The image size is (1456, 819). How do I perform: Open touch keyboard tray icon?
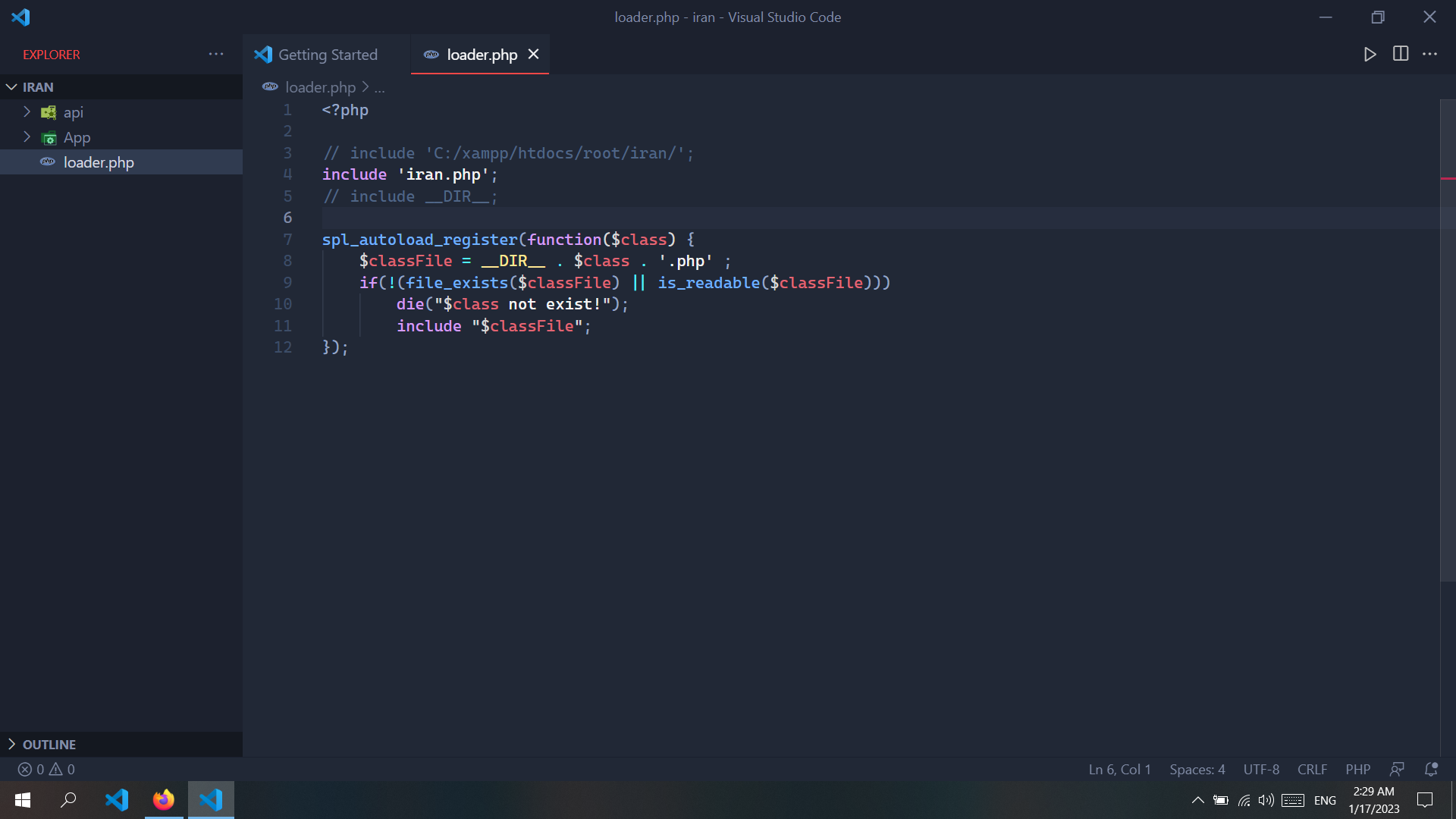(1293, 800)
